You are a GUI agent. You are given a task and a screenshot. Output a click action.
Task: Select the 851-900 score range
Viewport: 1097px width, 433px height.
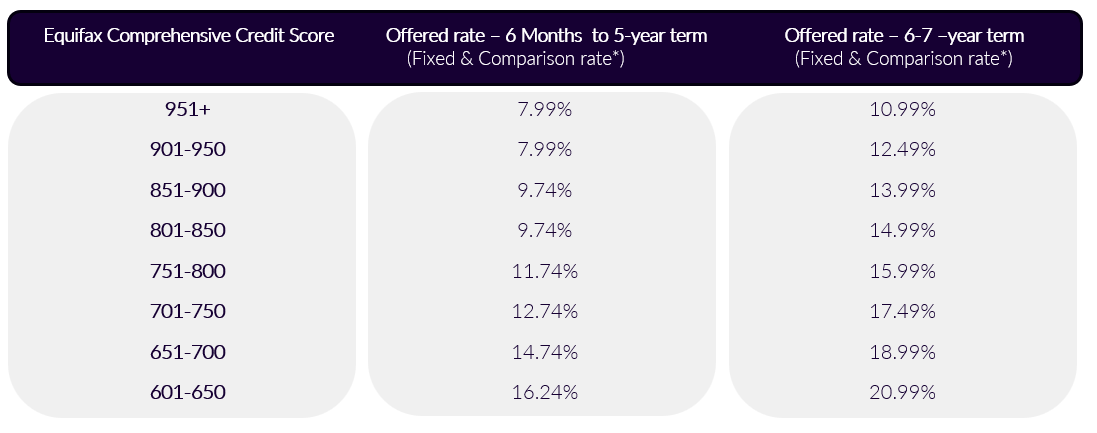click(x=188, y=190)
